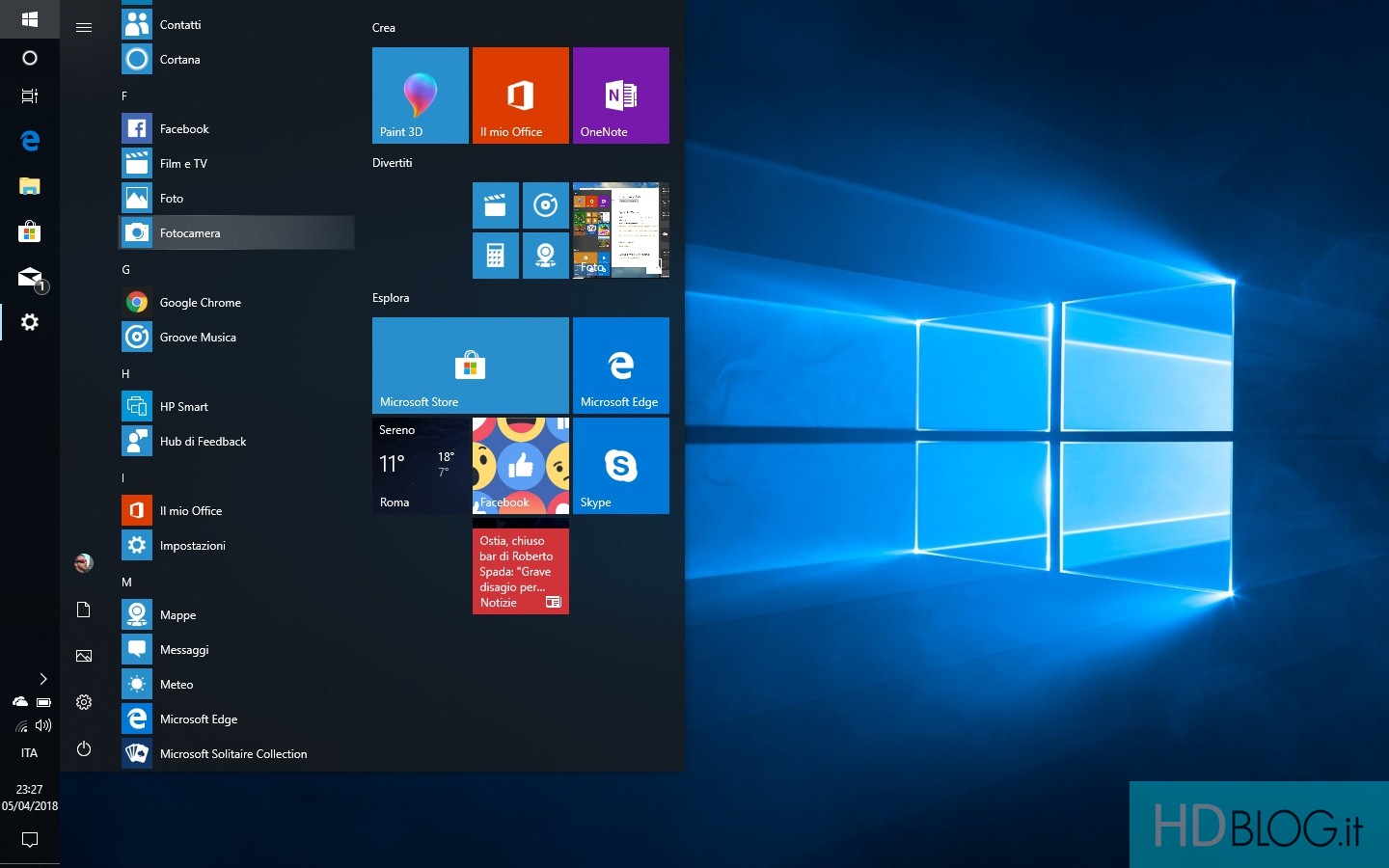The image size is (1389, 868).
Task: Open the Meteo app
Action: [236, 685]
